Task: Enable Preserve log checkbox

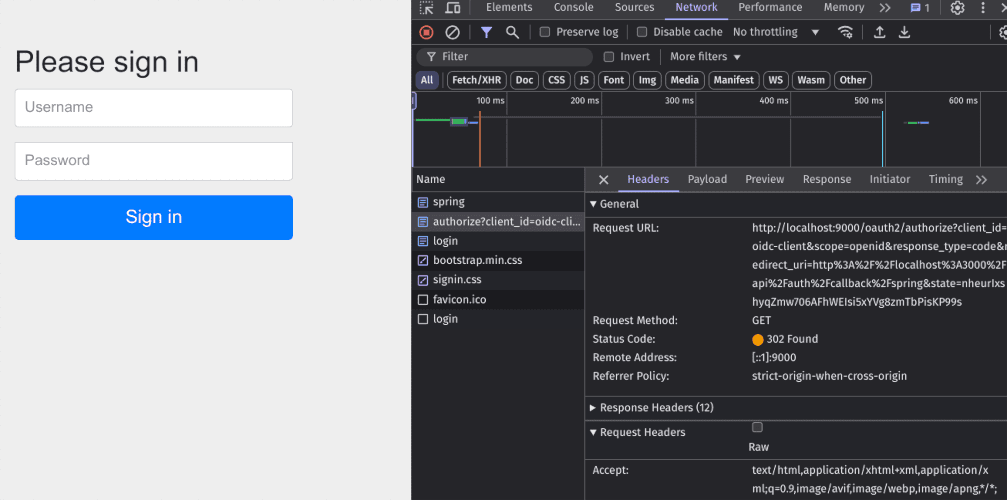Action: (545, 32)
